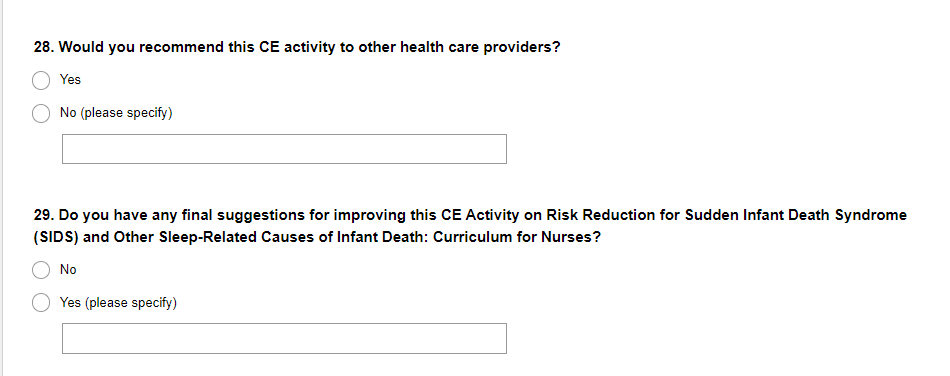The height and width of the screenshot is (376, 950).
Task: Click the 'No (please specify)' label text
Action: coord(116,113)
